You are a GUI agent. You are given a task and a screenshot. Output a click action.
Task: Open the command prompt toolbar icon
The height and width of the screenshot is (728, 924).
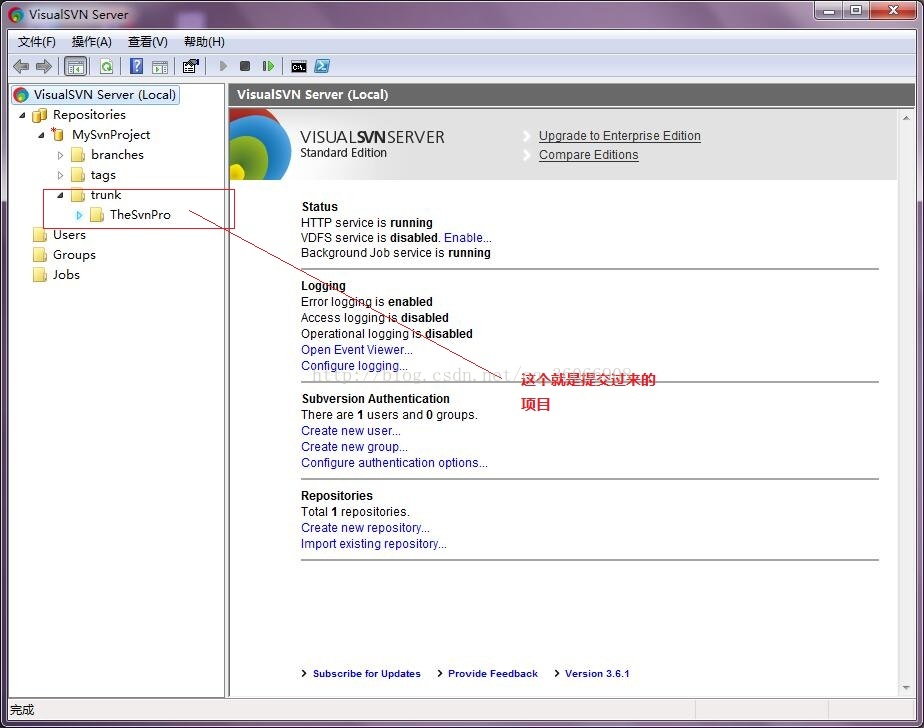(x=299, y=67)
